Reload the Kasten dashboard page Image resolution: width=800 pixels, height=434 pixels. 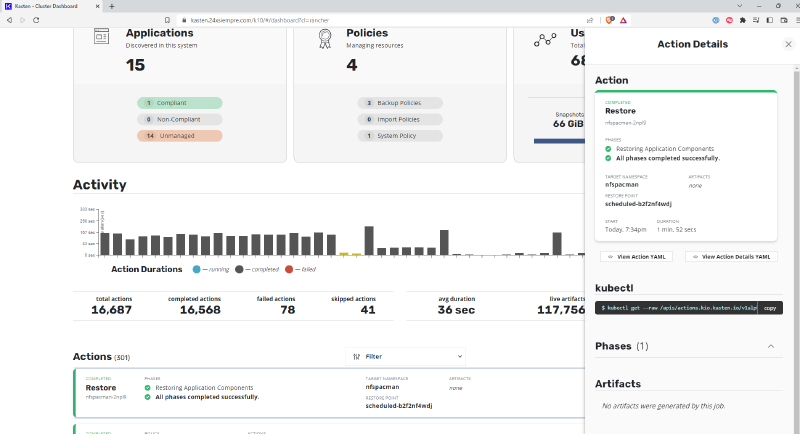tap(36, 20)
